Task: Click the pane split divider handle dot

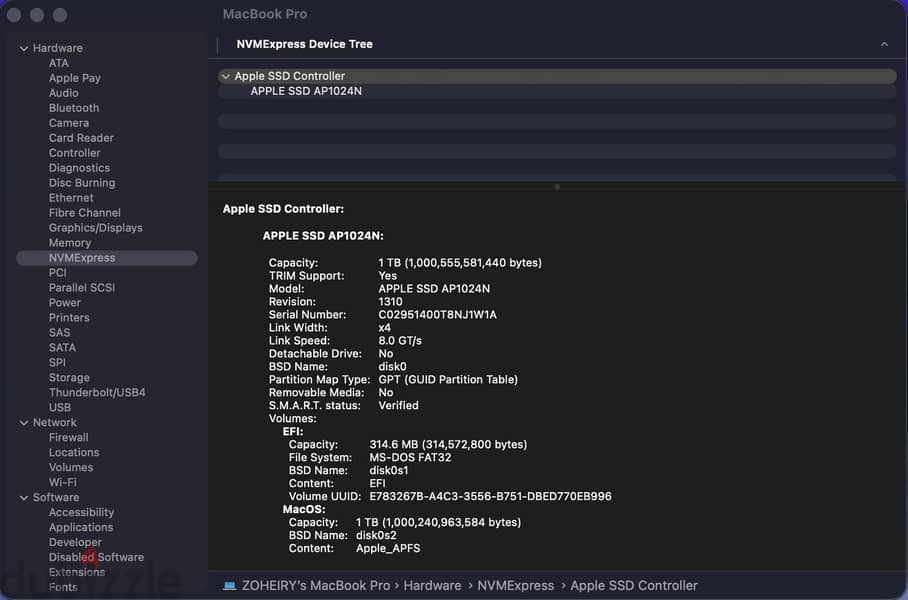Action: pos(557,187)
